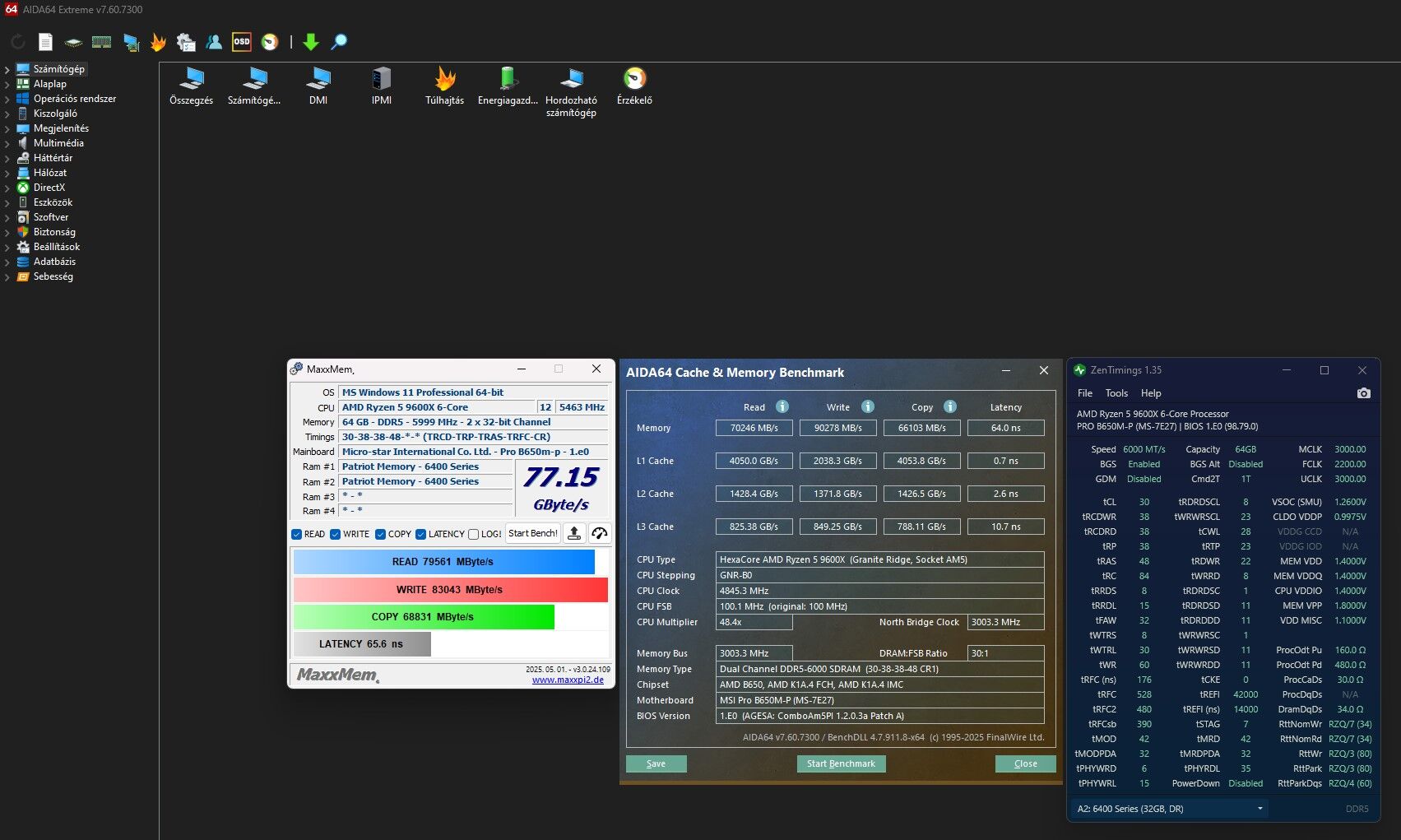
Task: Open the OSD panel toolbar icon
Action: click(x=242, y=42)
